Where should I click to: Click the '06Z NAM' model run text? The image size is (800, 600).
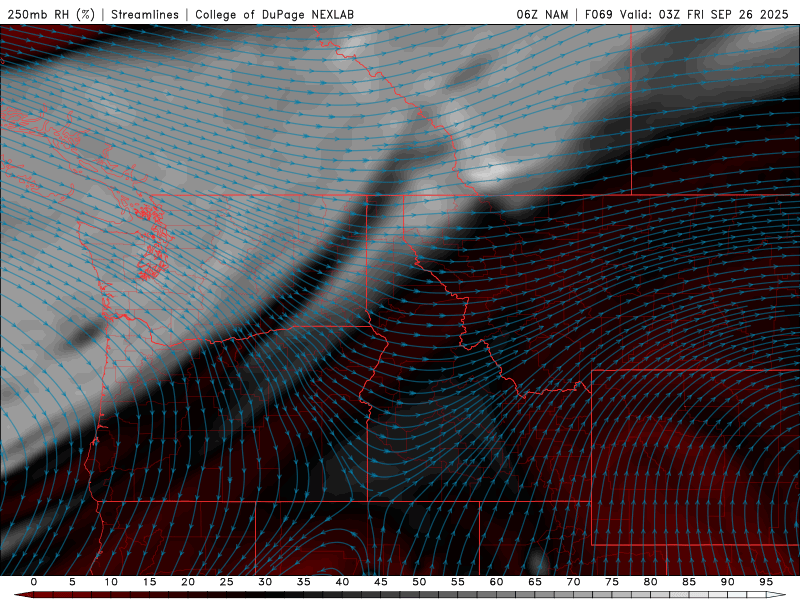coord(542,14)
